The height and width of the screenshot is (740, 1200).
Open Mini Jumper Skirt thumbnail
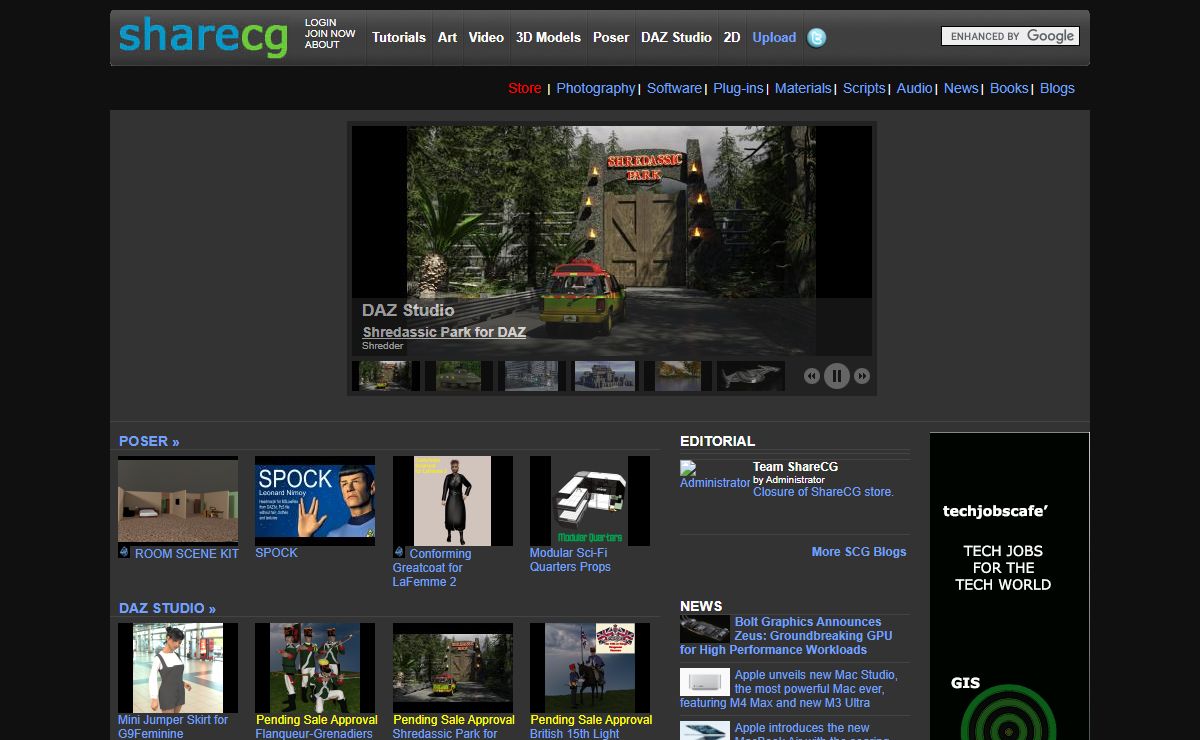[x=178, y=668]
